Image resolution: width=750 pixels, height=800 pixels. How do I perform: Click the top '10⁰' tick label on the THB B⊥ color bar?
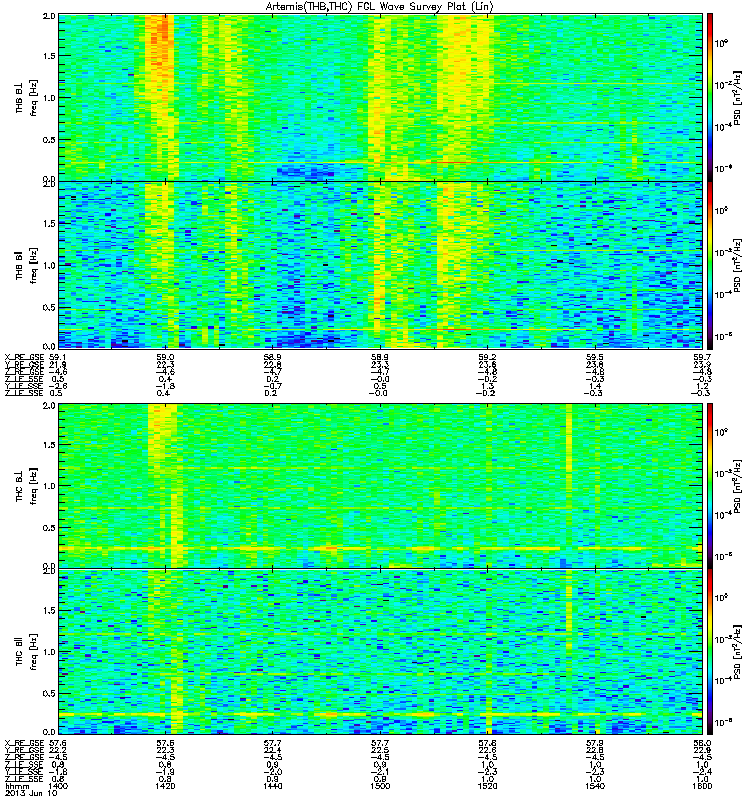pos(721,43)
